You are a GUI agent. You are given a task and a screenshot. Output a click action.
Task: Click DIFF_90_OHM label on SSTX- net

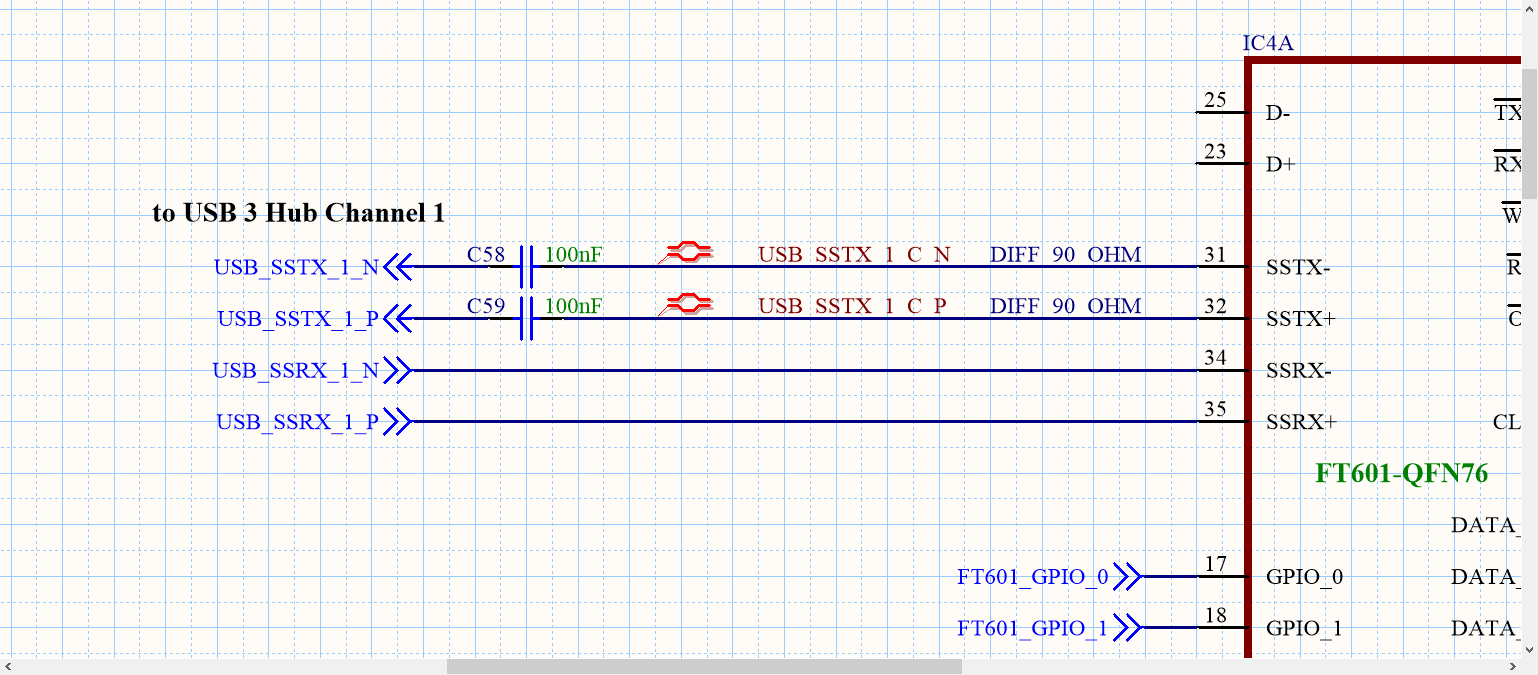coord(1065,254)
